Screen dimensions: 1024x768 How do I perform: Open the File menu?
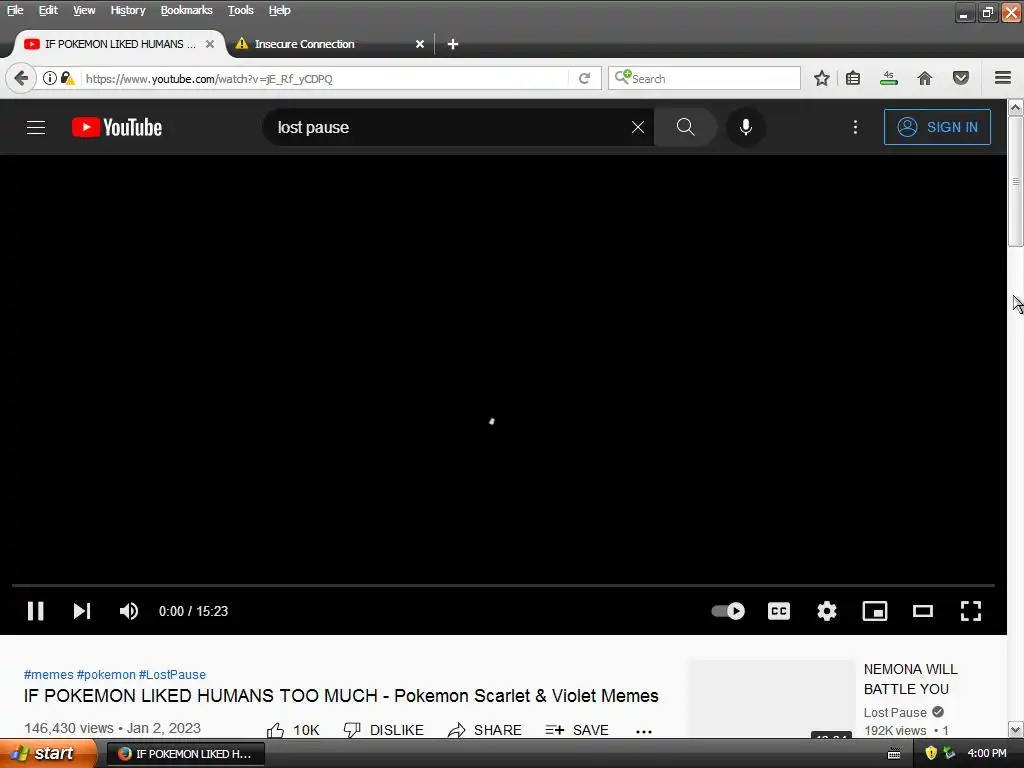[15, 10]
